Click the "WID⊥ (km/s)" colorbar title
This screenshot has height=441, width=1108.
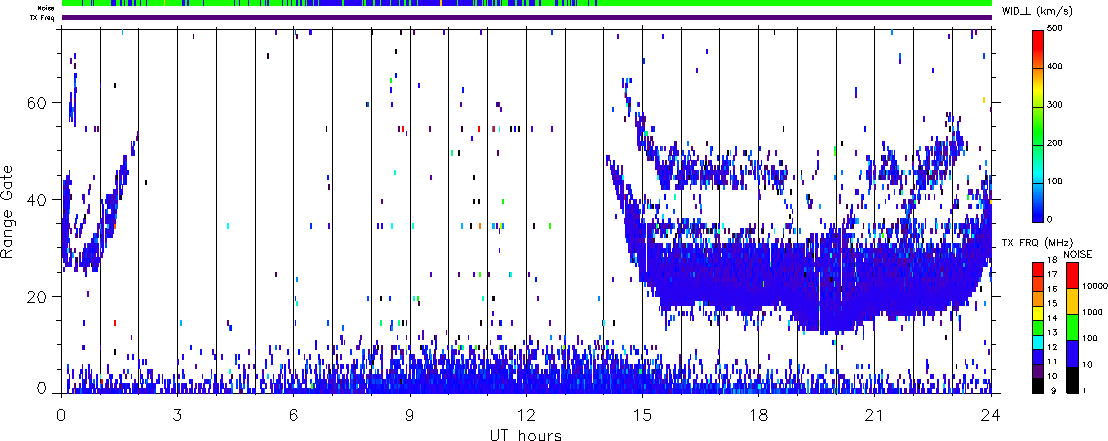click(x=1038, y=12)
